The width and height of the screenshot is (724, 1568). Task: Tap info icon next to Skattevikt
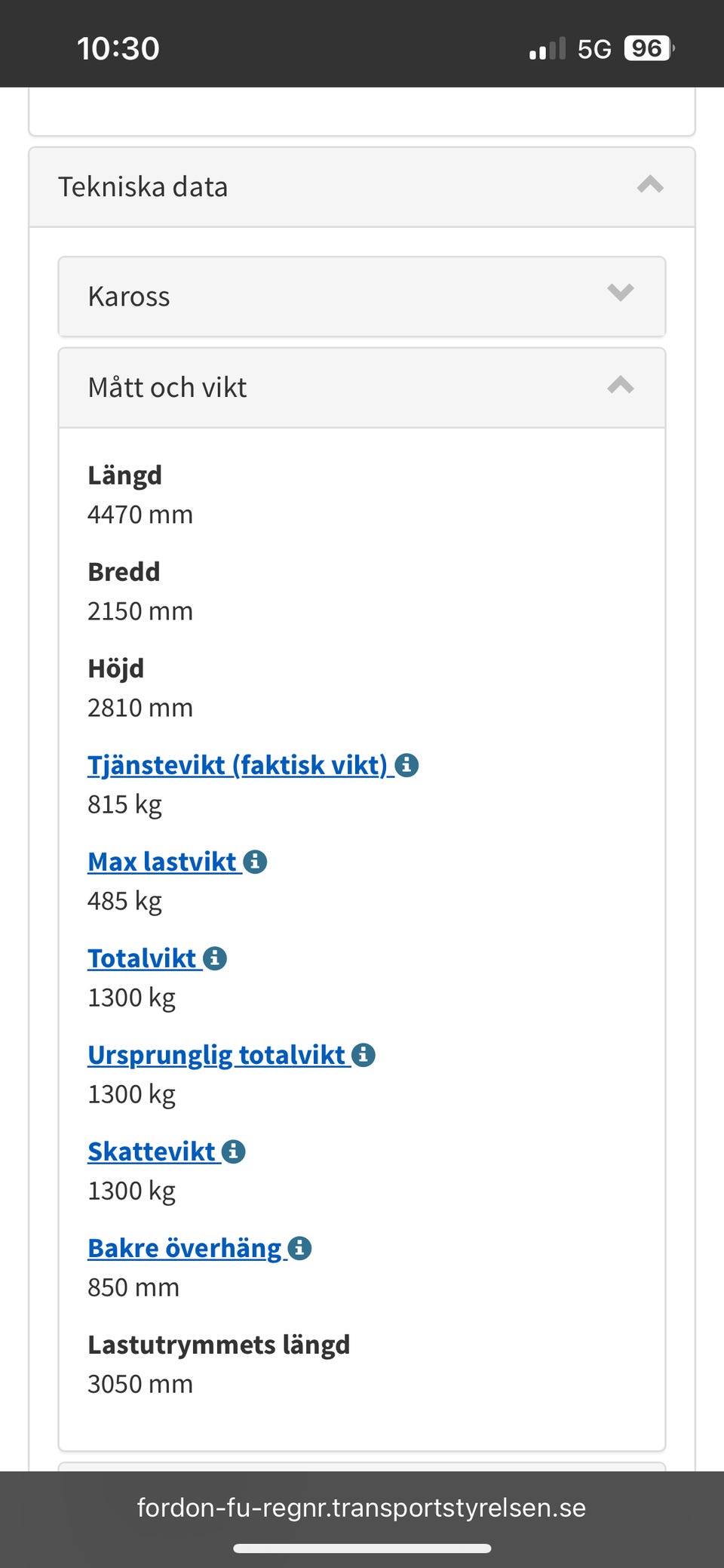234,1151
